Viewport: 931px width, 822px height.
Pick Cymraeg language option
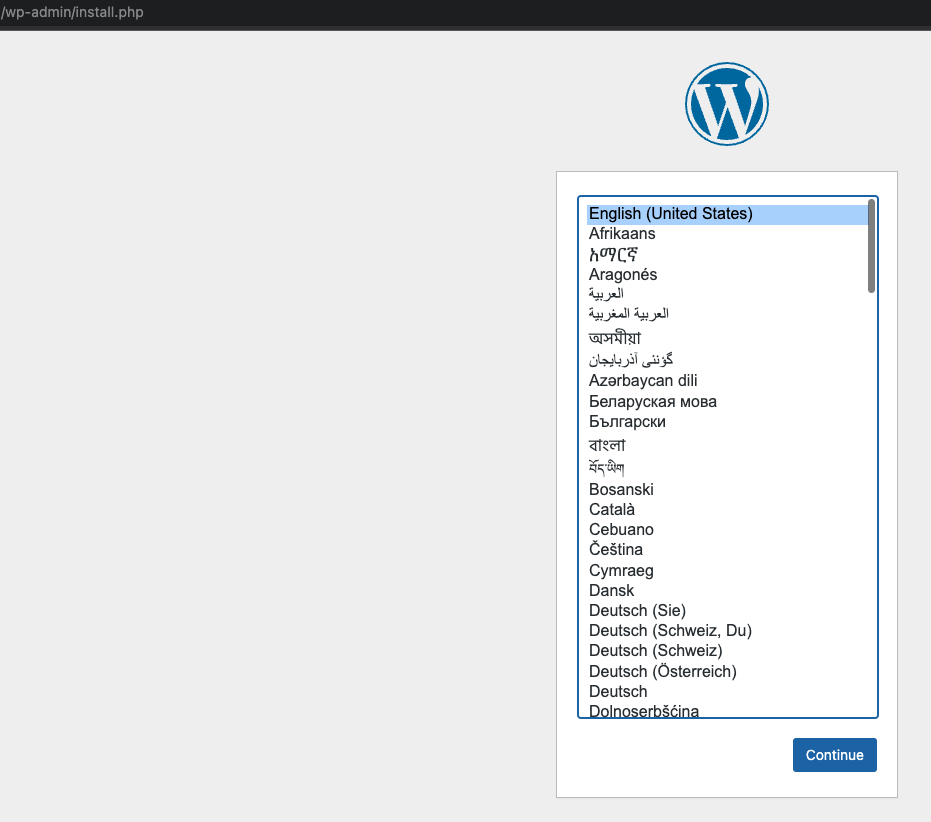(x=621, y=571)
